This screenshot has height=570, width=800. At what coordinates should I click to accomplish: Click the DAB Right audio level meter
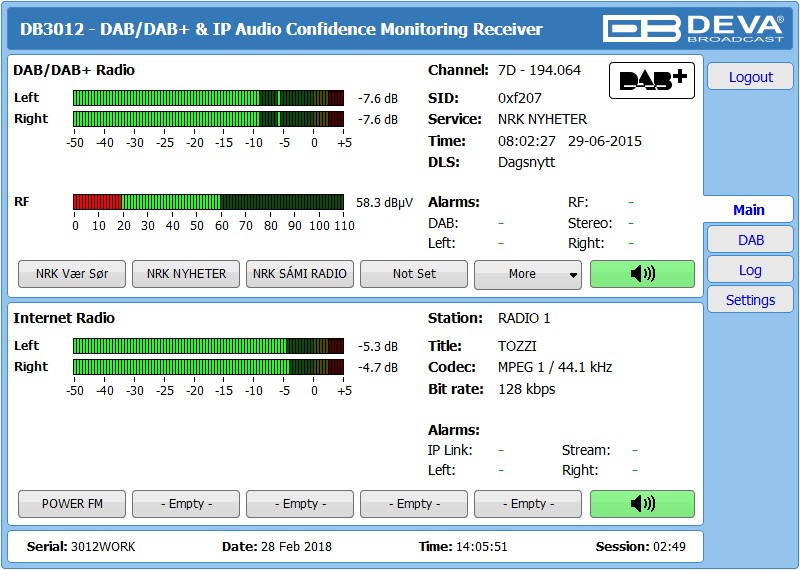208,119
